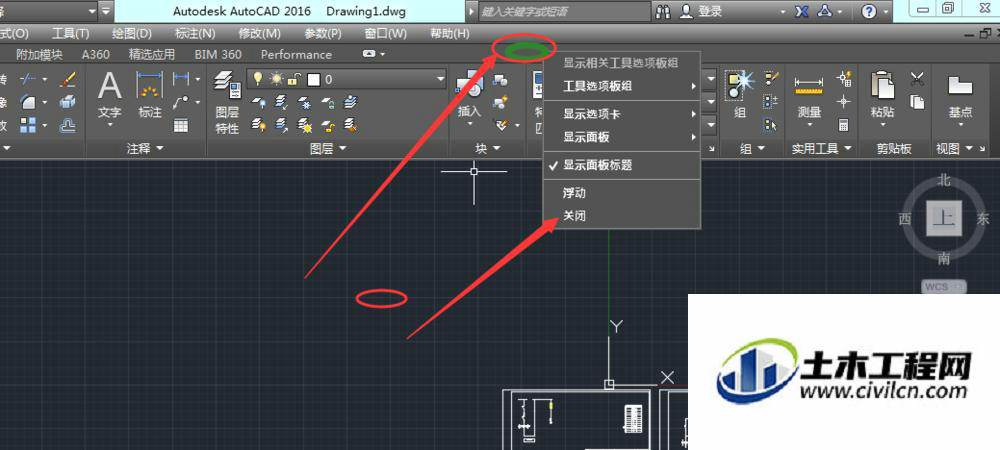
Task: Click the layer Unisolate icon
Action: [x=282, y=125]
